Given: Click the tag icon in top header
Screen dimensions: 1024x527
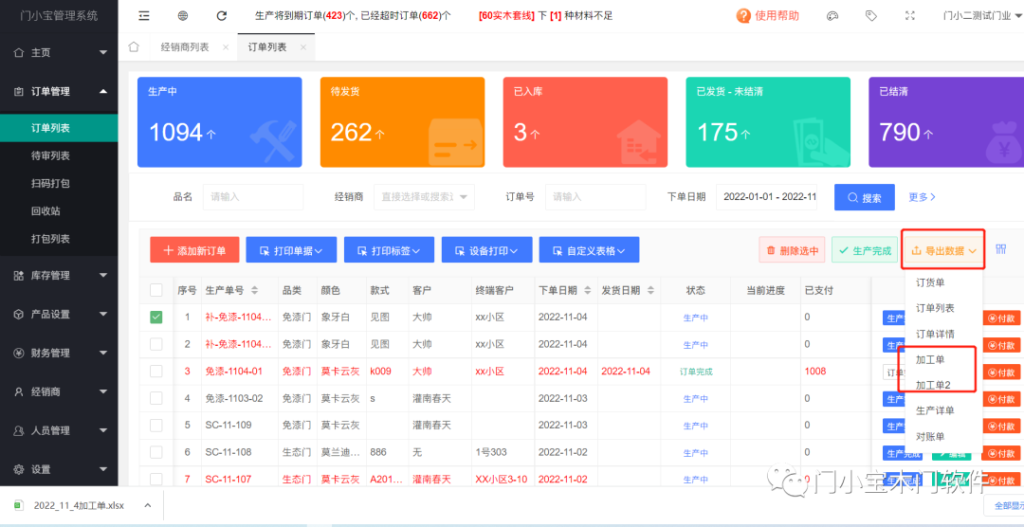Looking at the screenshot, I should coord(871,16).
